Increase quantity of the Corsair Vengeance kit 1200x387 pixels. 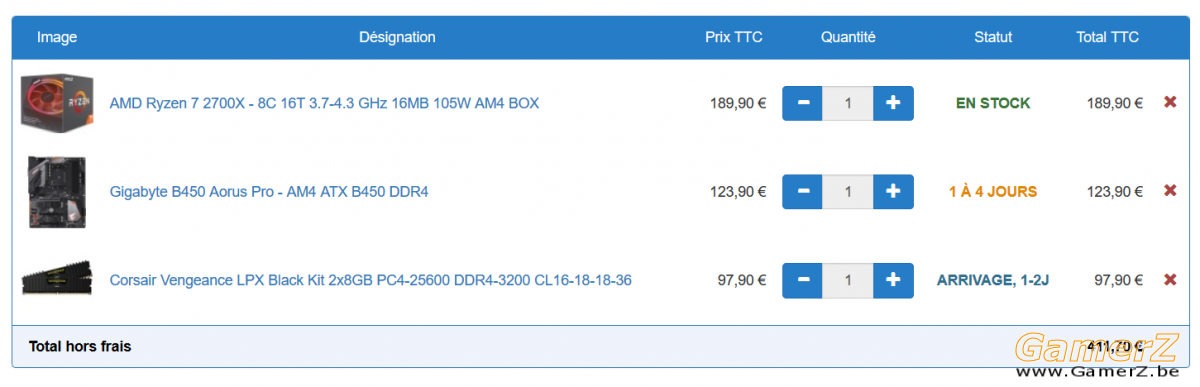pyautogui.click(x=893, y=280)
